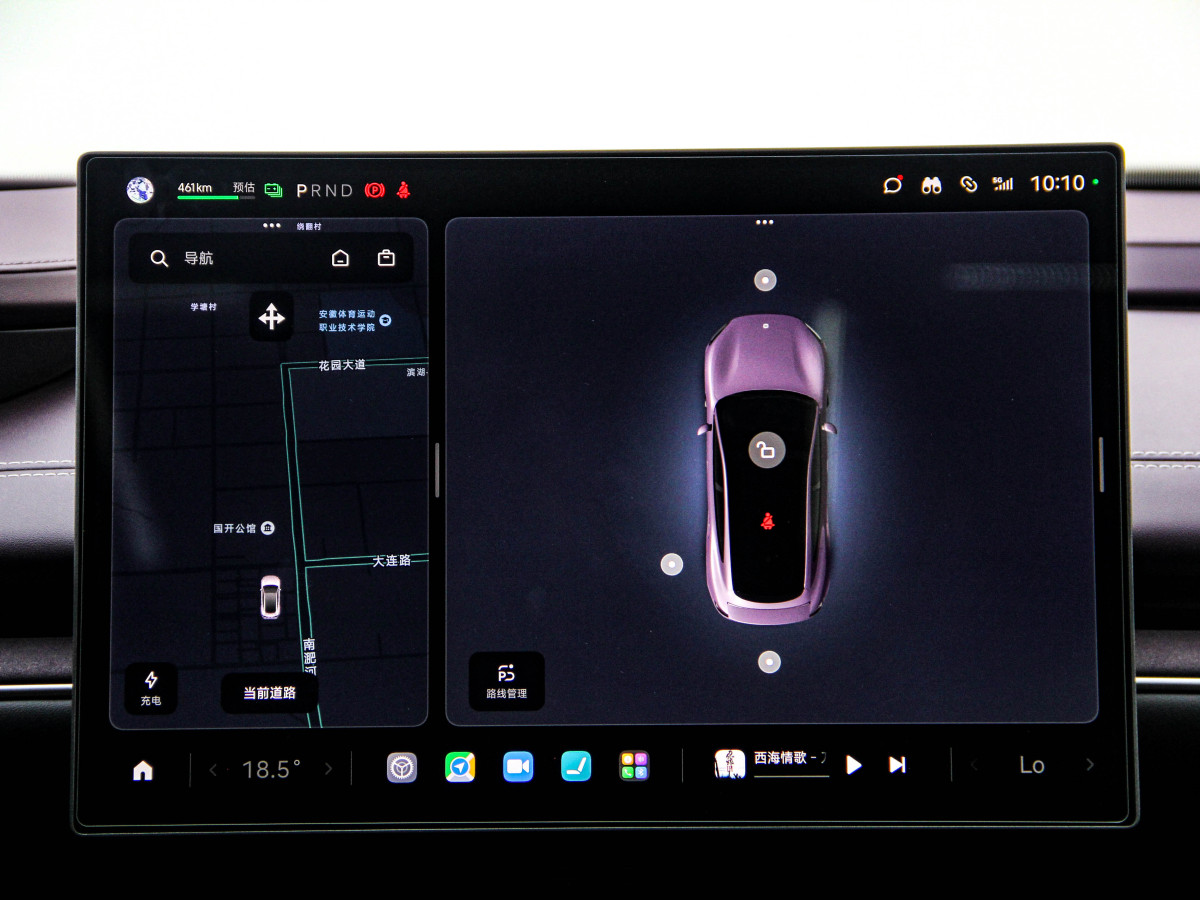Click the divider handle between map and car panels
Screen dimensions: 1200x900
coord(437,470)
